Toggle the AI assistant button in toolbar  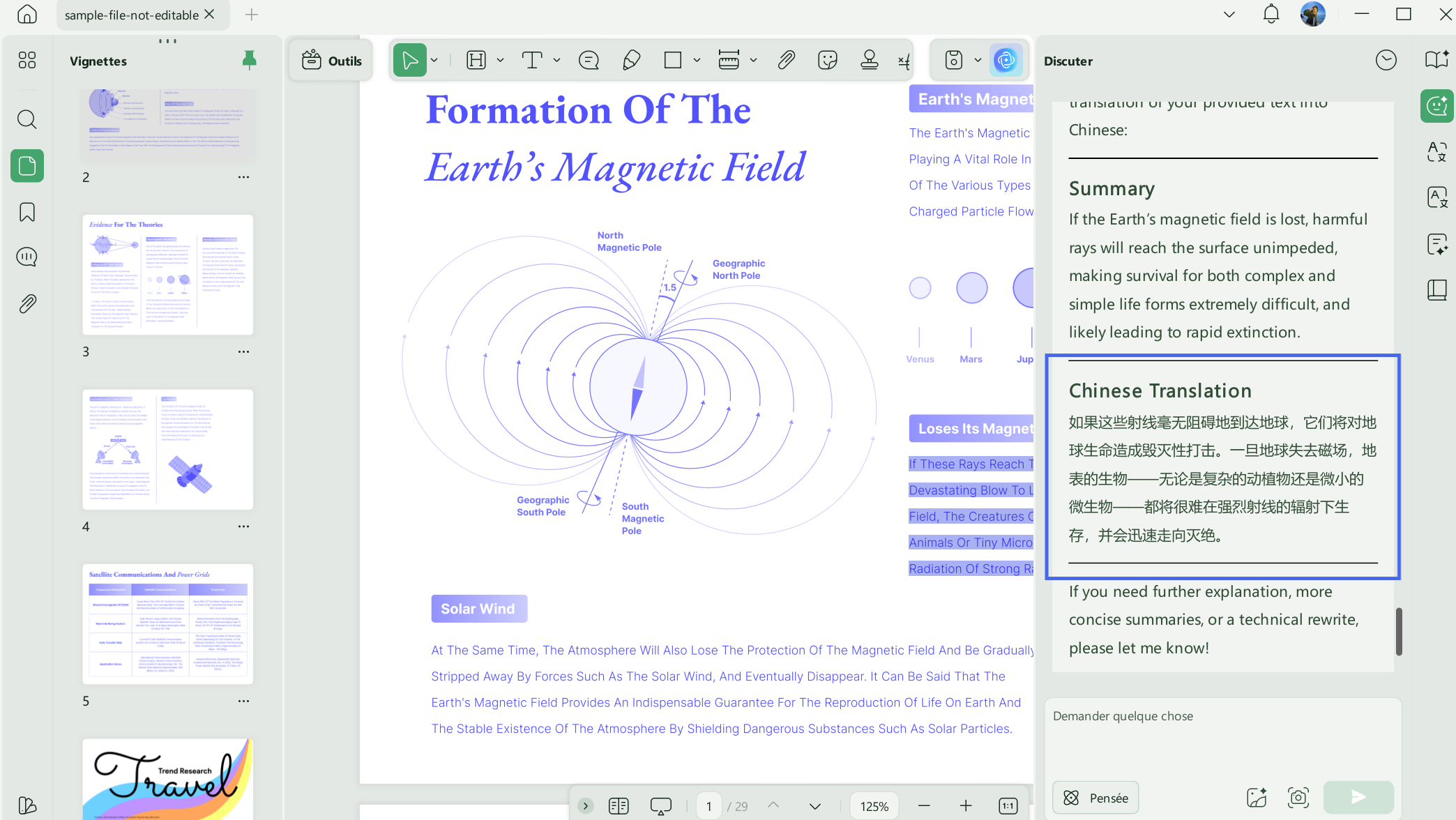click(x=1006, y=61)
